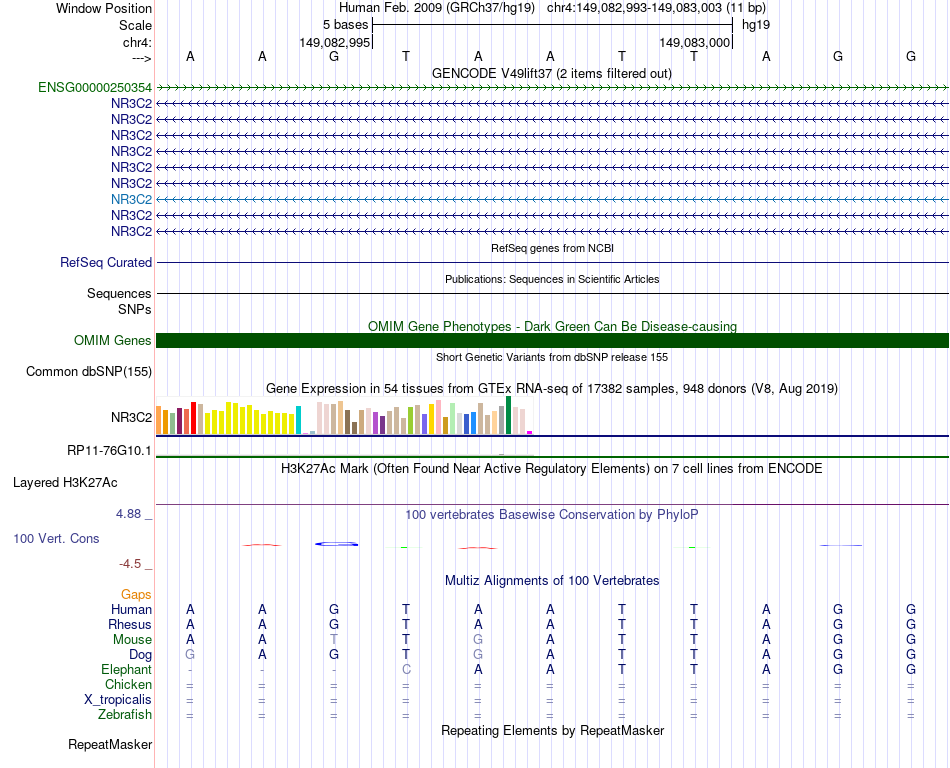The image size is (950, 768).
Task: Open the RefSeq Curated track label
Action: (x=106, y=262)
